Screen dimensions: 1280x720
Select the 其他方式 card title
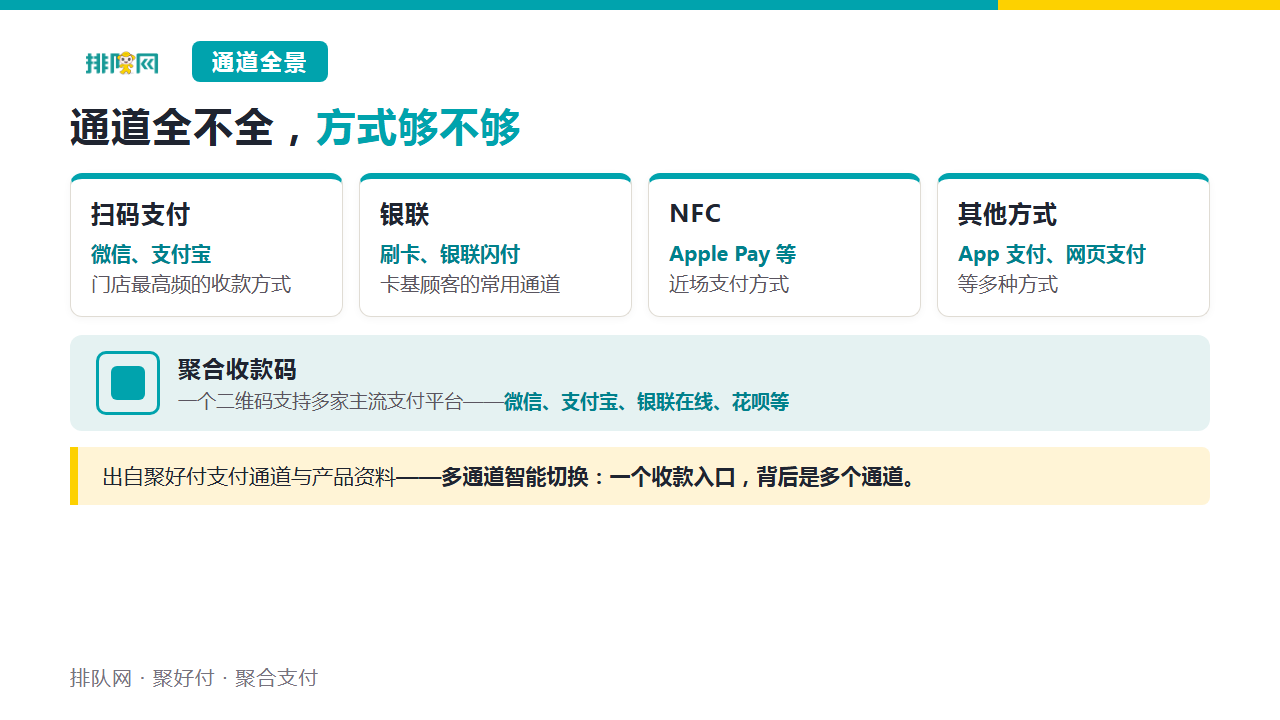[1007, 214]
